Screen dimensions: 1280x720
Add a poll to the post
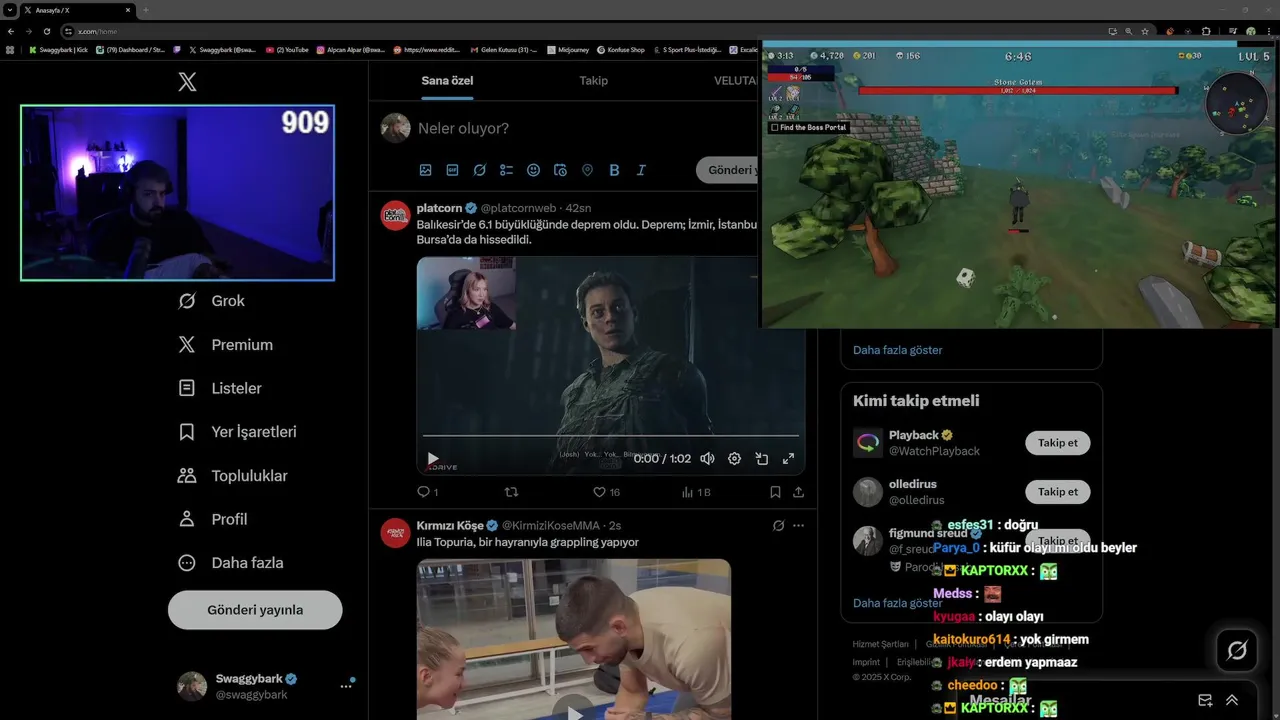coord(507,170)
